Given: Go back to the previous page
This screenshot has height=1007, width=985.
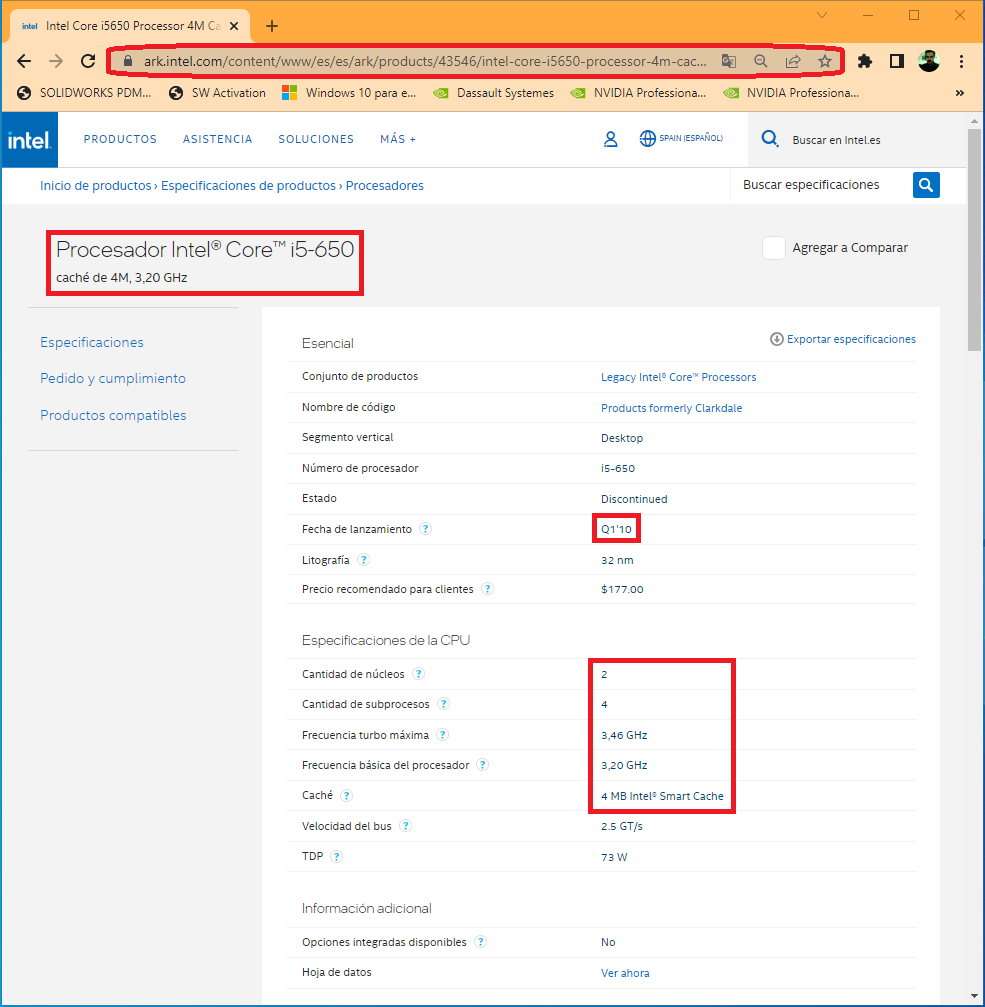Looking at the screenshot, I should (x=24, y=61).
